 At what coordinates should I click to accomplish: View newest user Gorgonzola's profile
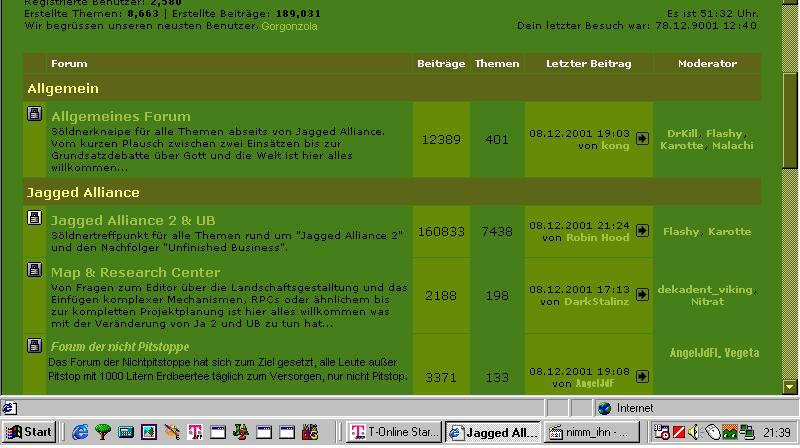(289, 26)
